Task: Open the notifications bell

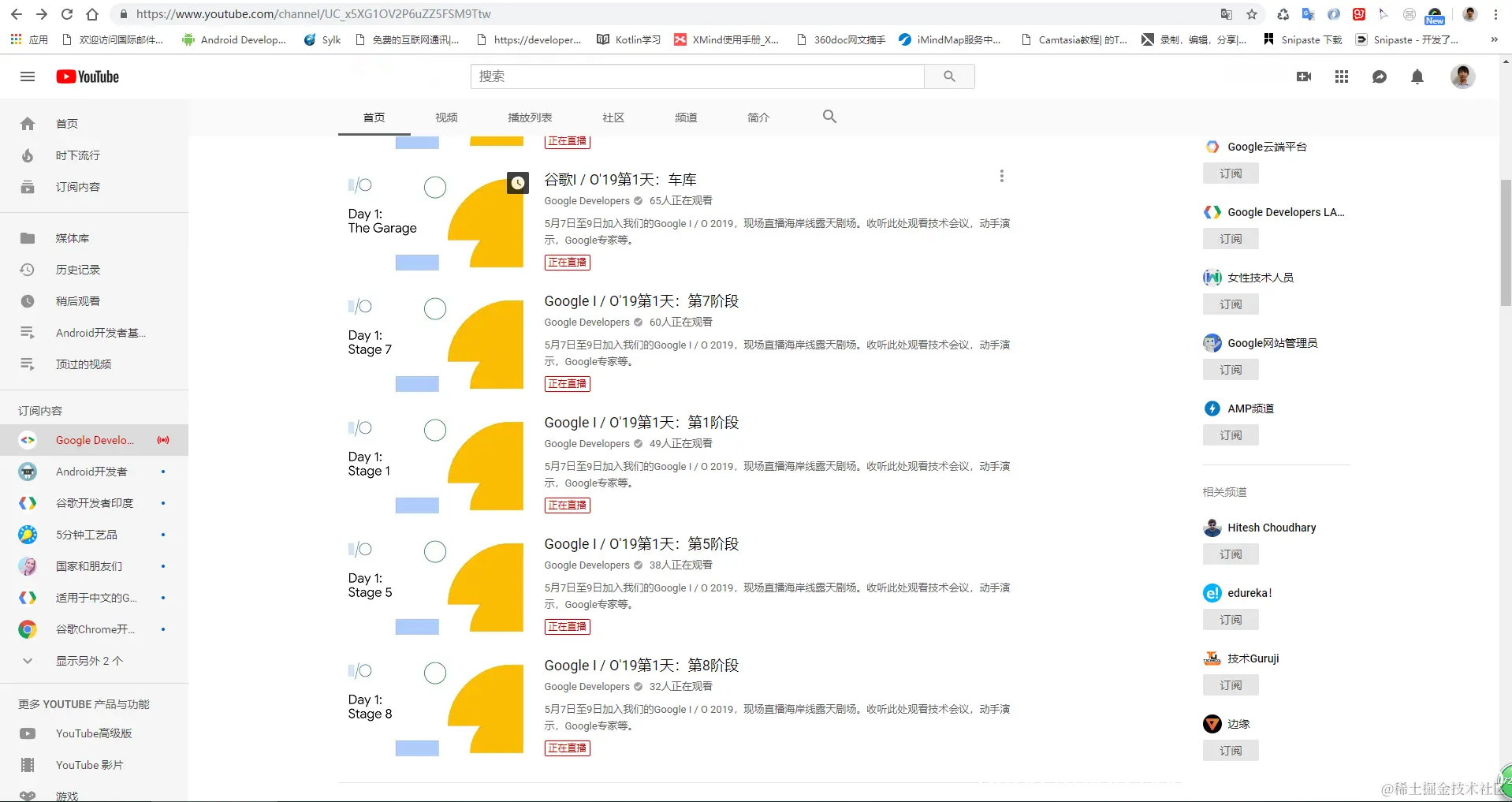Action: pyautogui.click(x=1417, y=76)
